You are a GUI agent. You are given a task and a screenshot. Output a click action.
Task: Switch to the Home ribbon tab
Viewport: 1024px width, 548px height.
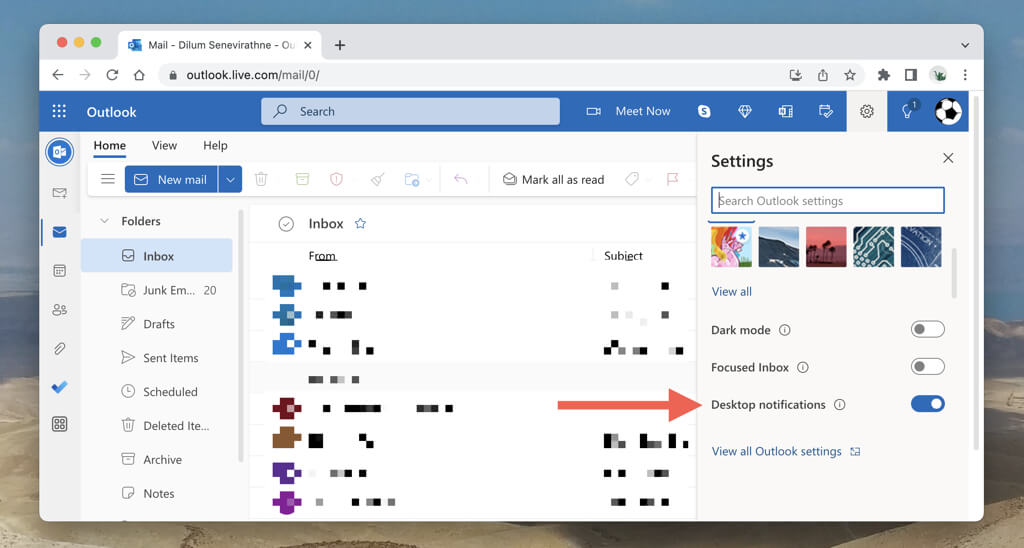pyautogui.click(x=110, y=146)
